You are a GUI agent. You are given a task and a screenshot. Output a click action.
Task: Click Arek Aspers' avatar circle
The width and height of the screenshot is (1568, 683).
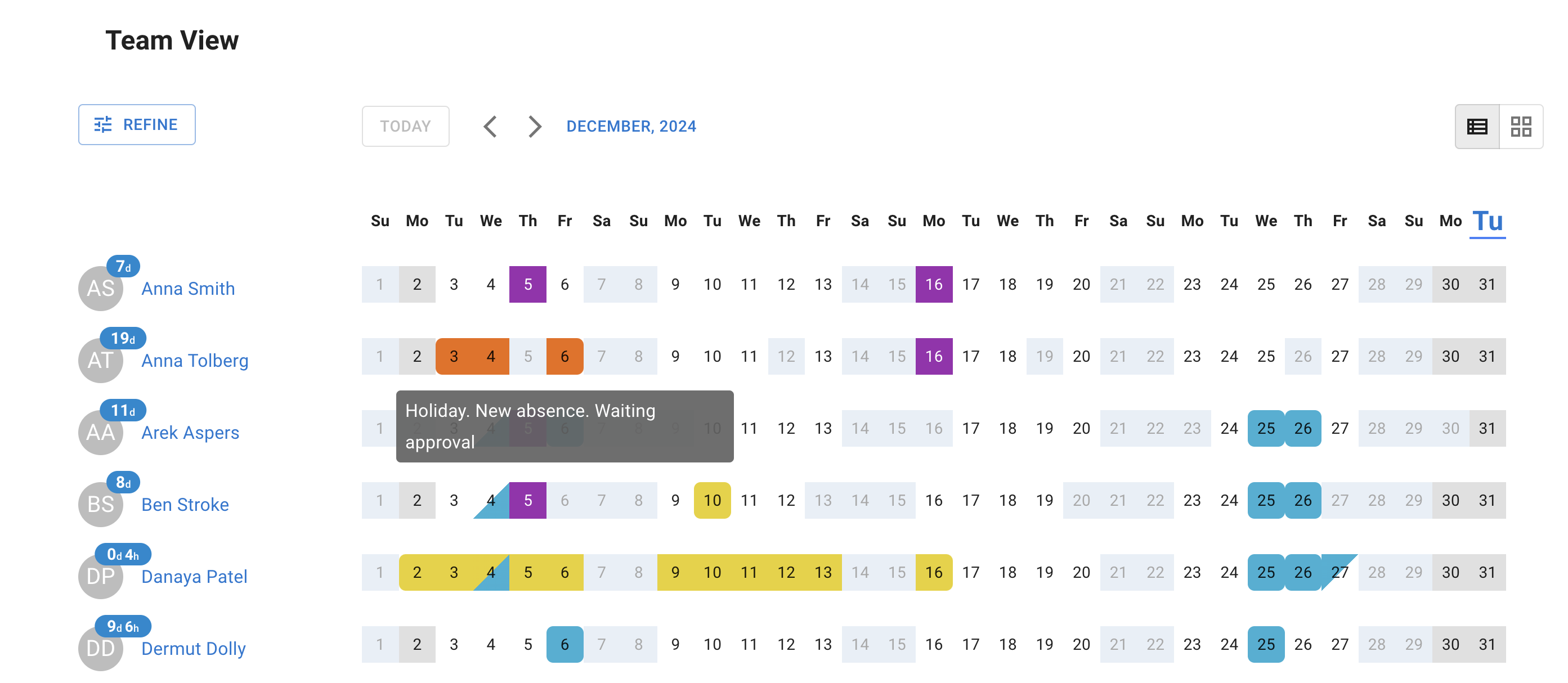click(x=100, y=432)
